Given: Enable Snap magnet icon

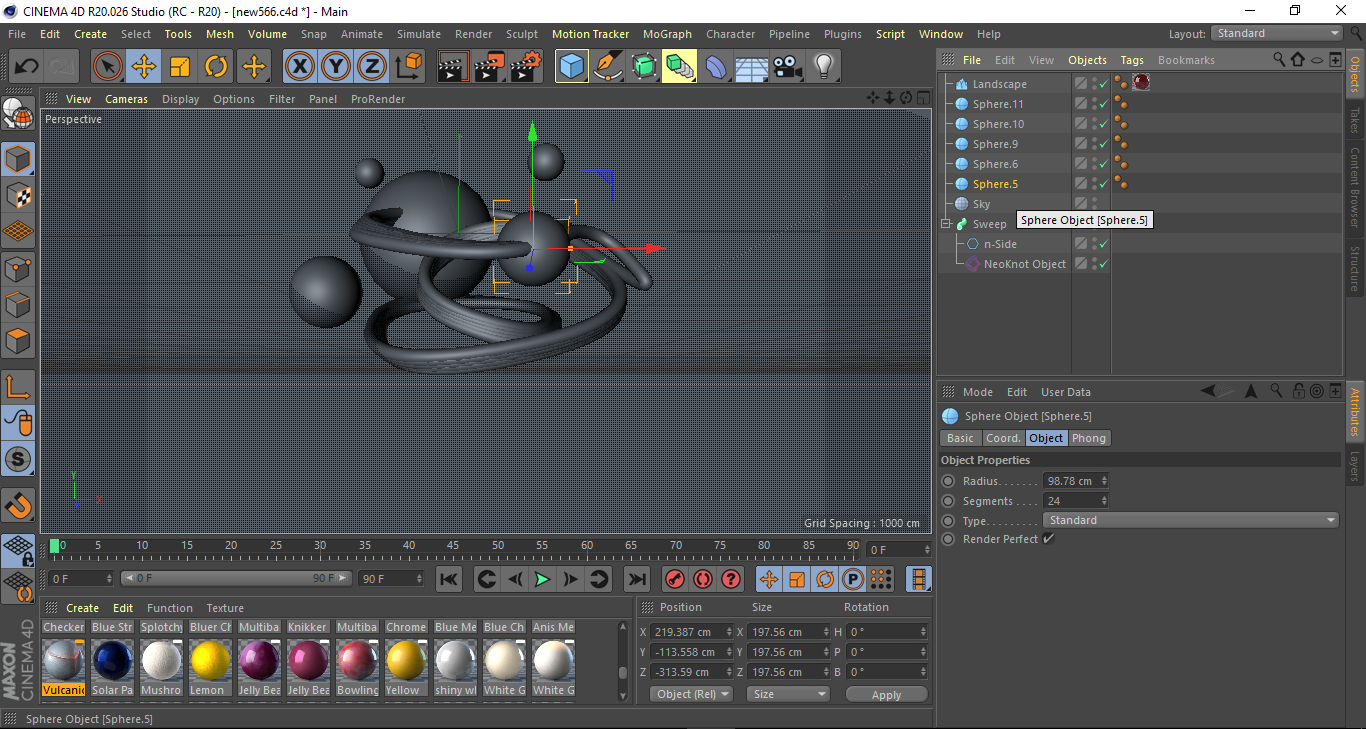Looking at the screenshot, I should 18,506.
